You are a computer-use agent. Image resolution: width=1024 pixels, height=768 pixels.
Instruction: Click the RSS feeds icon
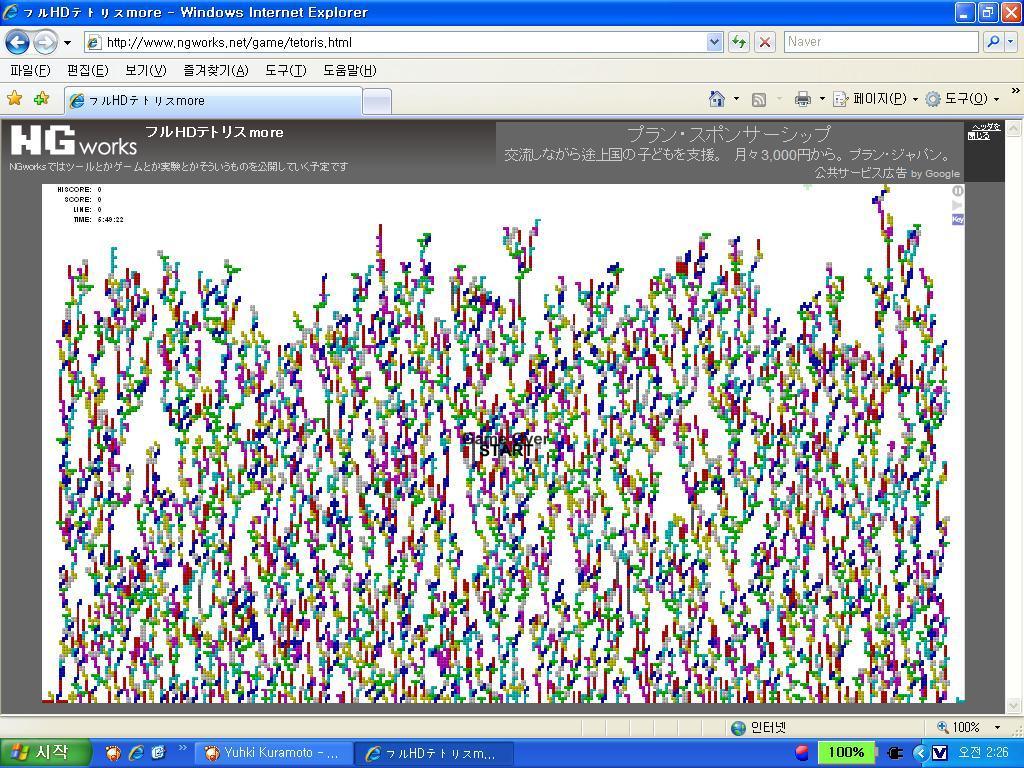(x=758, y=99)
